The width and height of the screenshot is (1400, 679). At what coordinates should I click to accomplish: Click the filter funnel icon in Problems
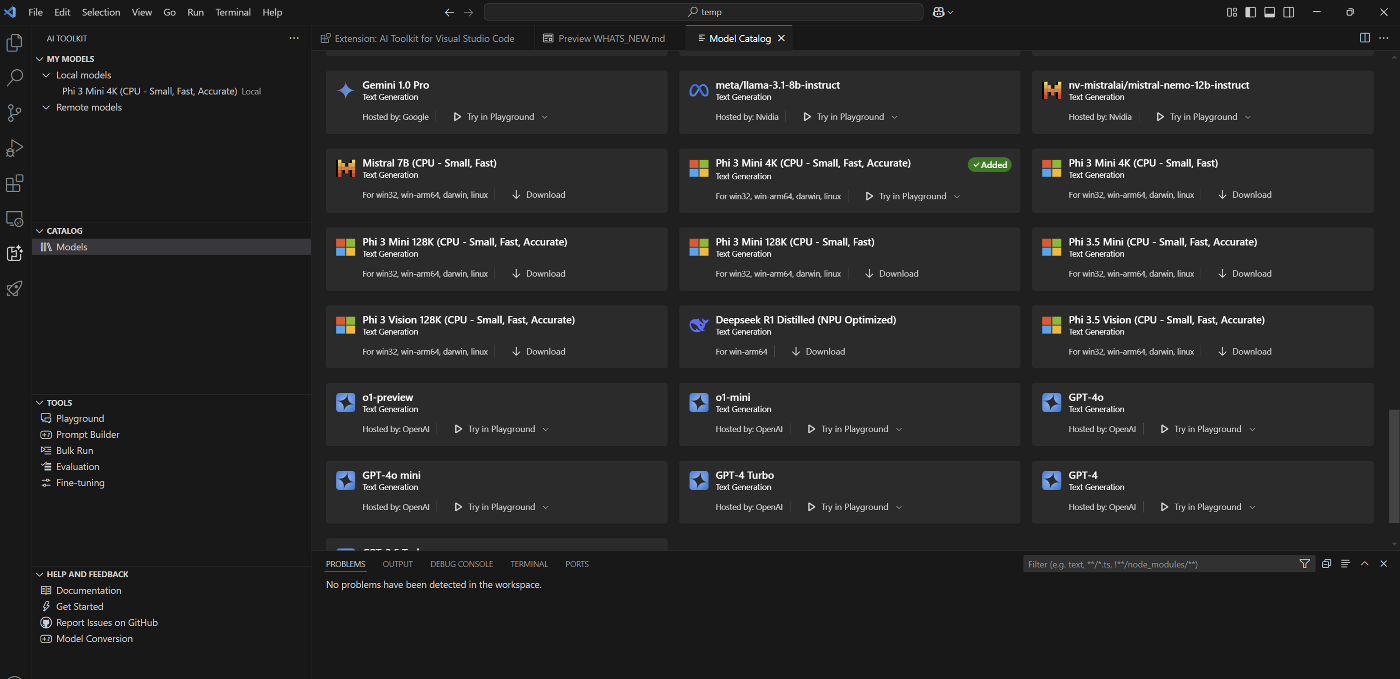(x=1304, y=564)
